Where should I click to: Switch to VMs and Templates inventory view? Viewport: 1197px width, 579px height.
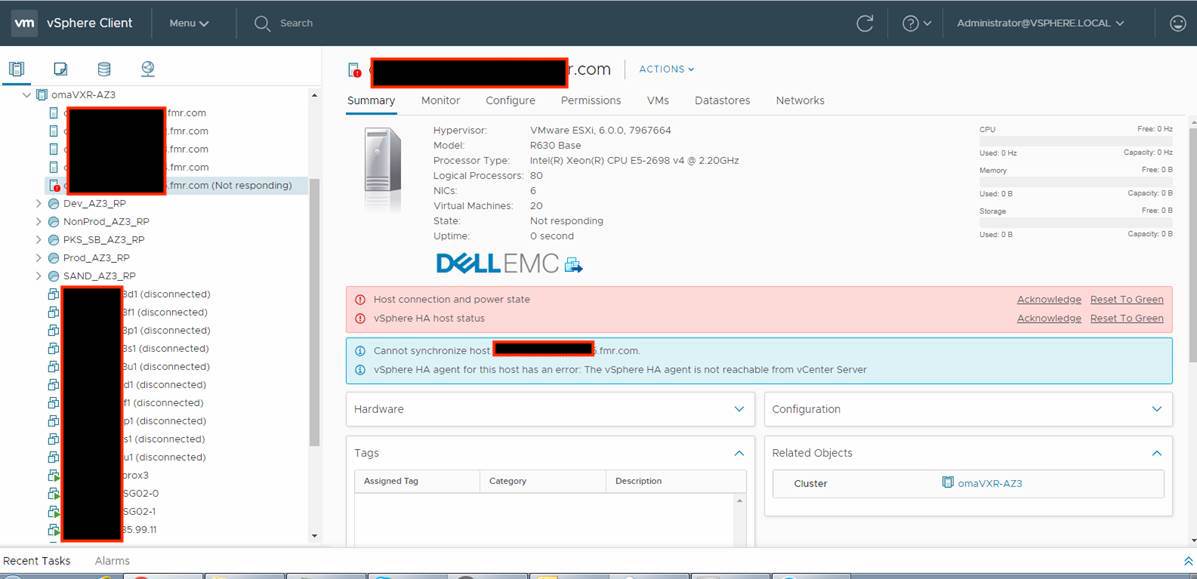click(x=58, y=68)
